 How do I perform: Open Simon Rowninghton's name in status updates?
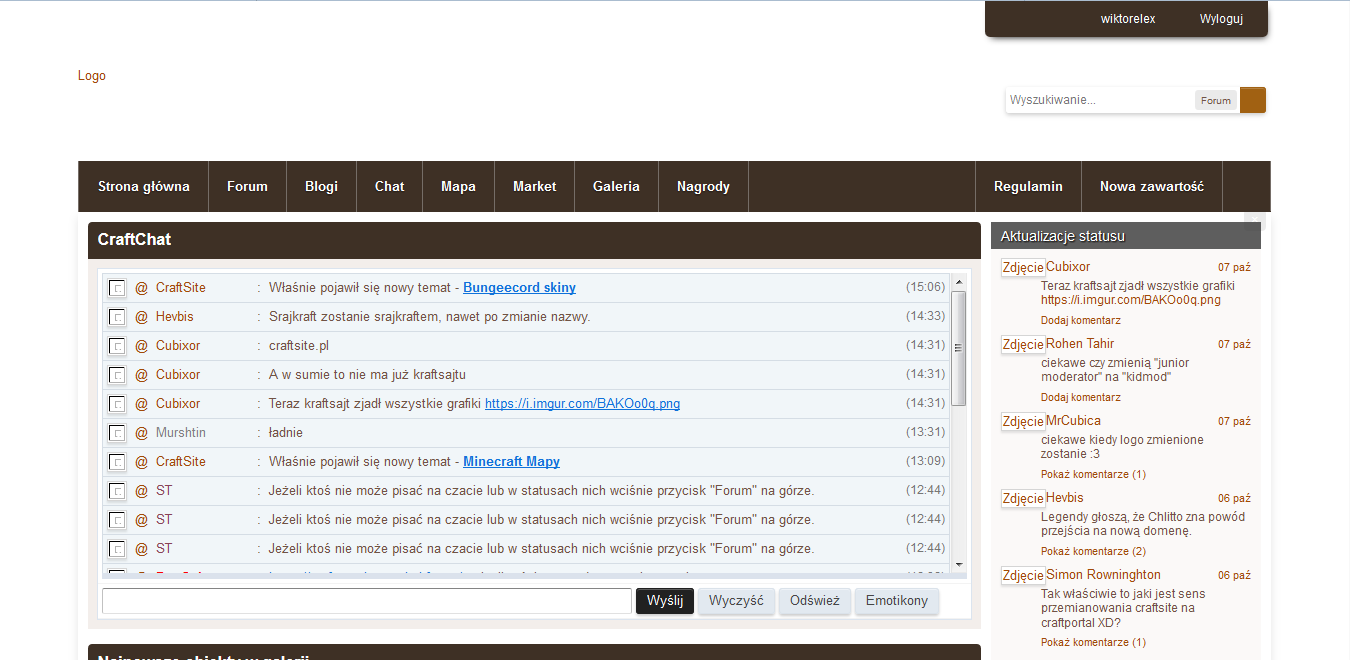click(x=1103, y=575)
